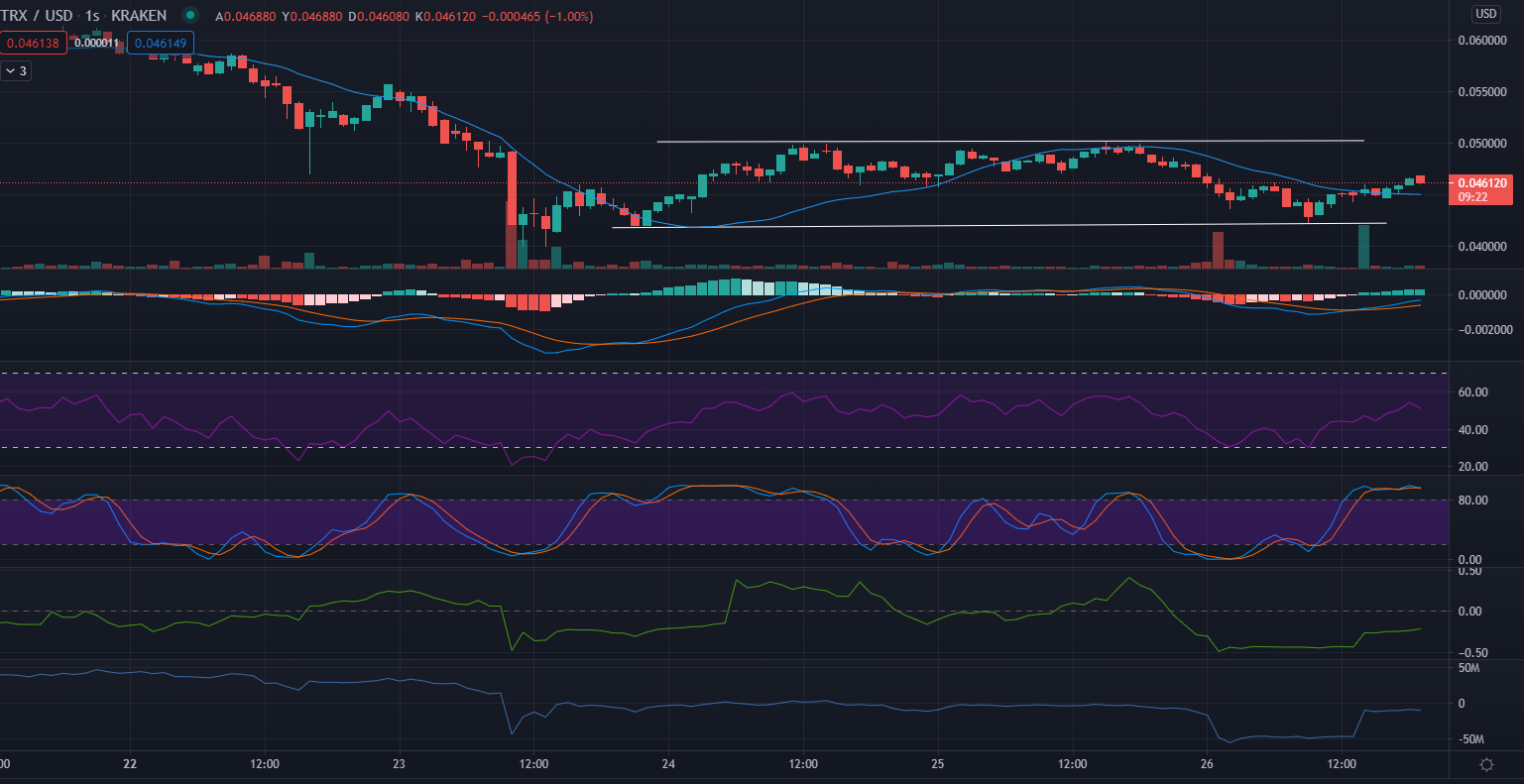Click the date label 22 on time axis
Image resolution: width=1524 pixels, height=784 pixels.
tap(130, 764)
